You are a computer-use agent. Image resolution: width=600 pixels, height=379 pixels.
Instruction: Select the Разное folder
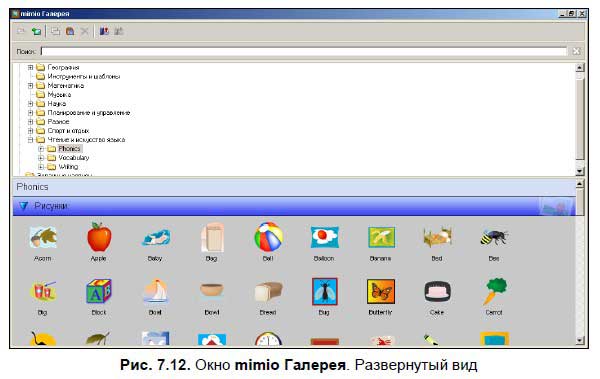pos(58,121)
